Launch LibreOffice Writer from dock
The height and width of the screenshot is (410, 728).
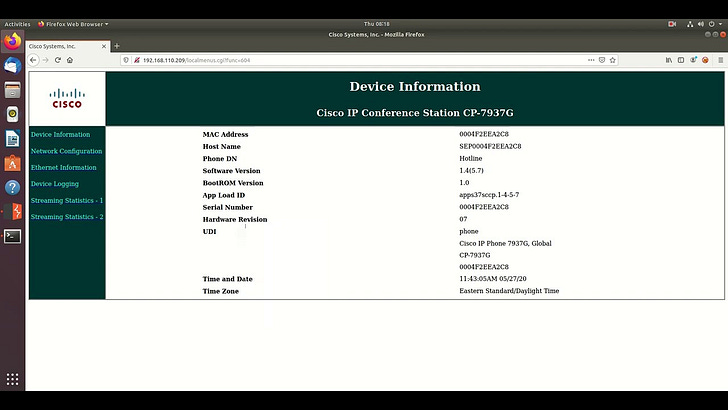[x=13, y=139]
